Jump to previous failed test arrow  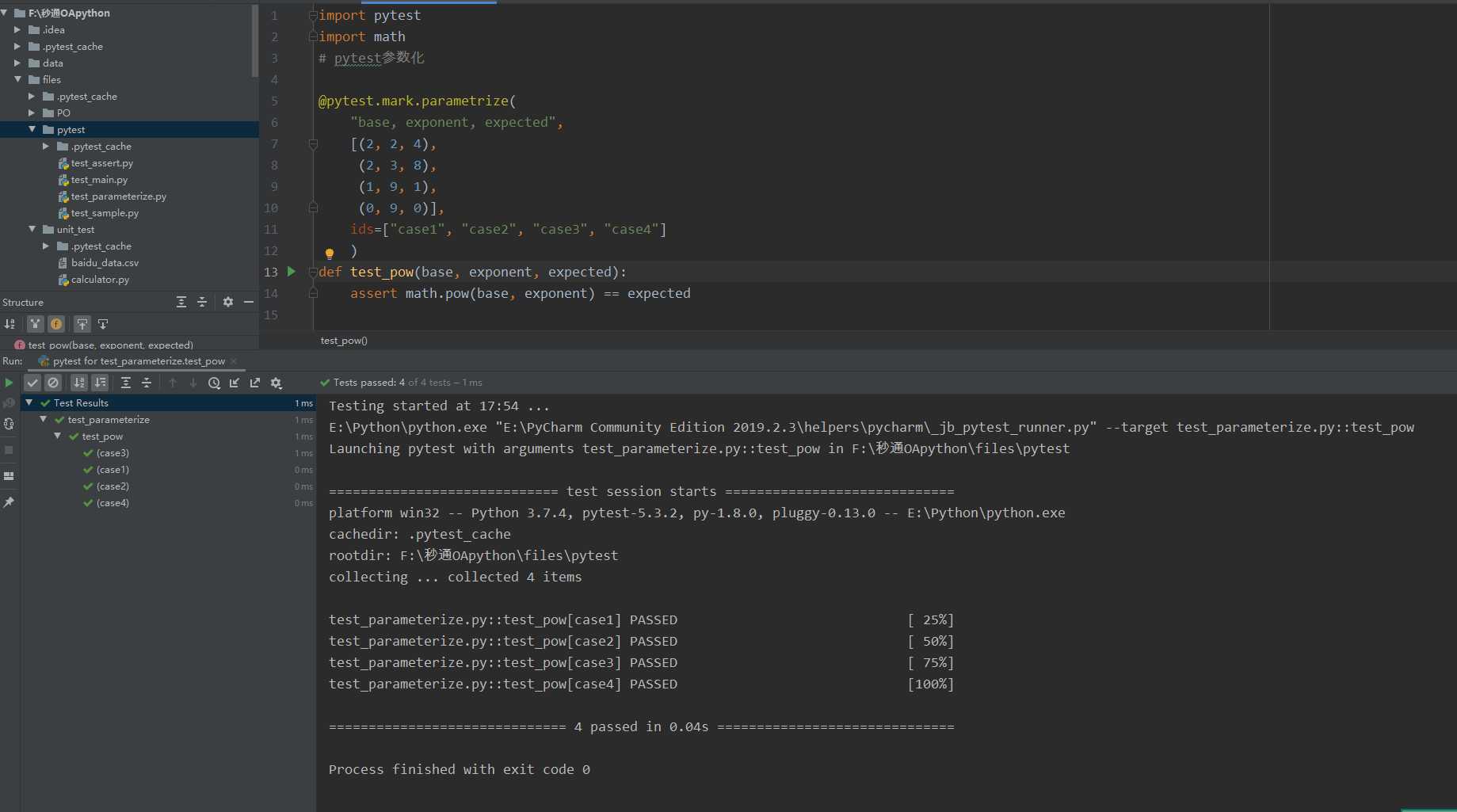pyautogui.click(x=173, y=383)
